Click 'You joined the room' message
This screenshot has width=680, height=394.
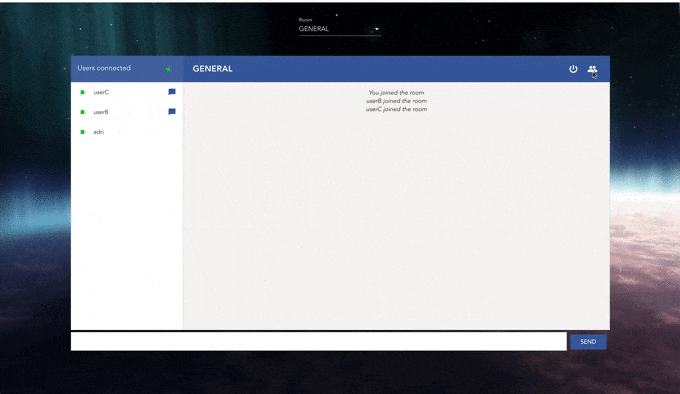click(396, 93)
